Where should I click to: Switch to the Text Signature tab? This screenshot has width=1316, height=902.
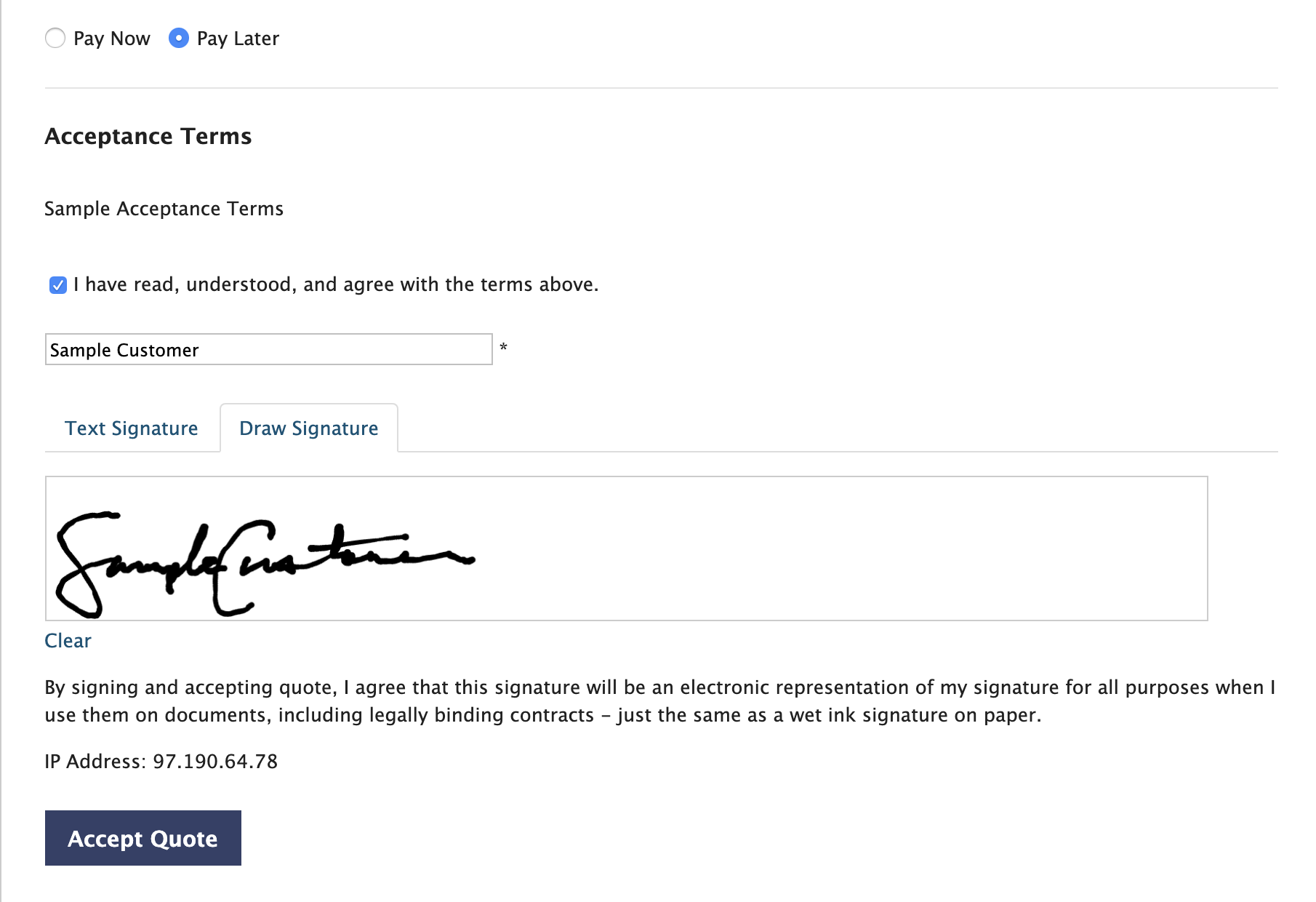(132, 428)
